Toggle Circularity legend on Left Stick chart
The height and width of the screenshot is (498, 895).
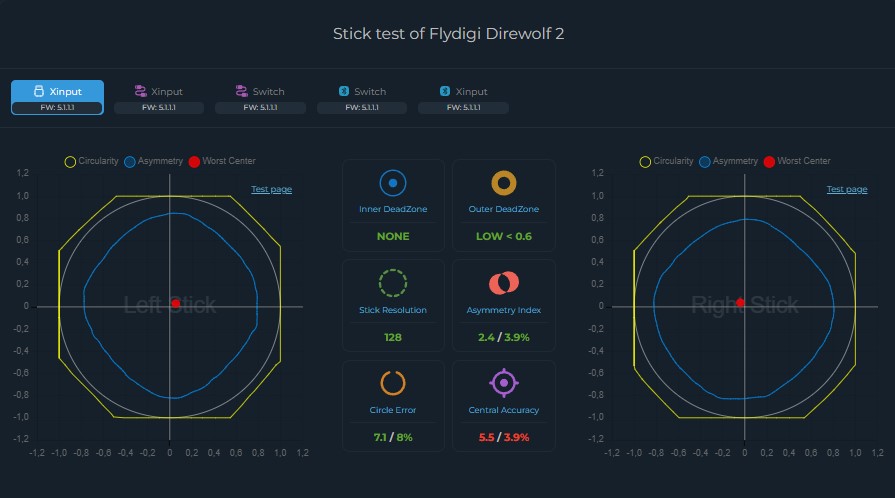[x=91, y=161]
